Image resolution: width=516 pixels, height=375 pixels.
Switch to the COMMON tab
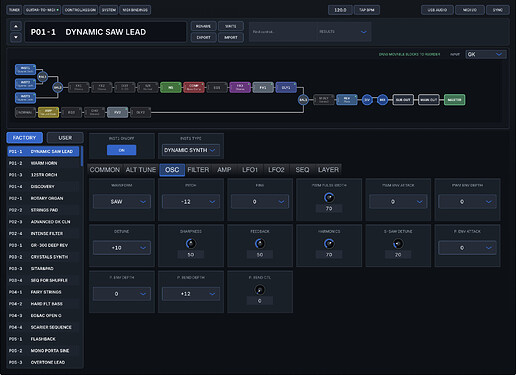coord(105,170)
